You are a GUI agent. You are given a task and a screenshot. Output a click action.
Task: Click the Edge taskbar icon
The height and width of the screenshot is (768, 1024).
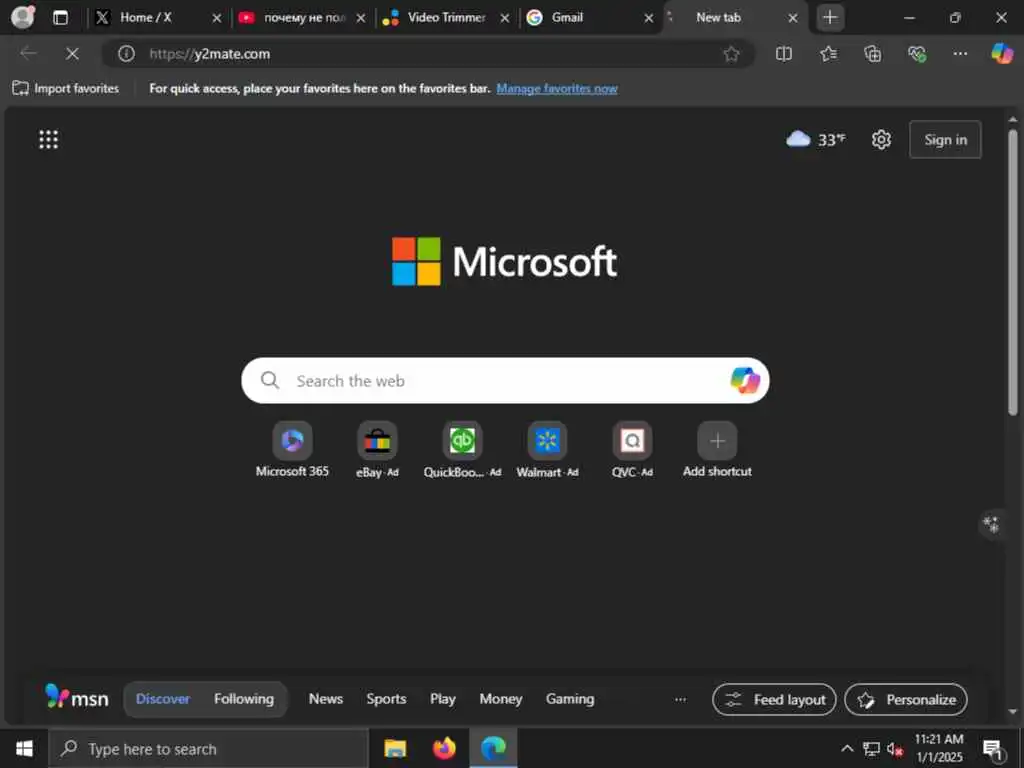pyautogui.click(x=493, y=748)
